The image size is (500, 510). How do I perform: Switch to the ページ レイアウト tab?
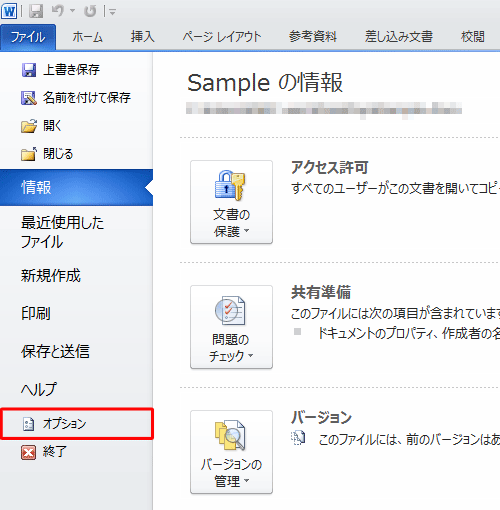[x=222, y=37]
